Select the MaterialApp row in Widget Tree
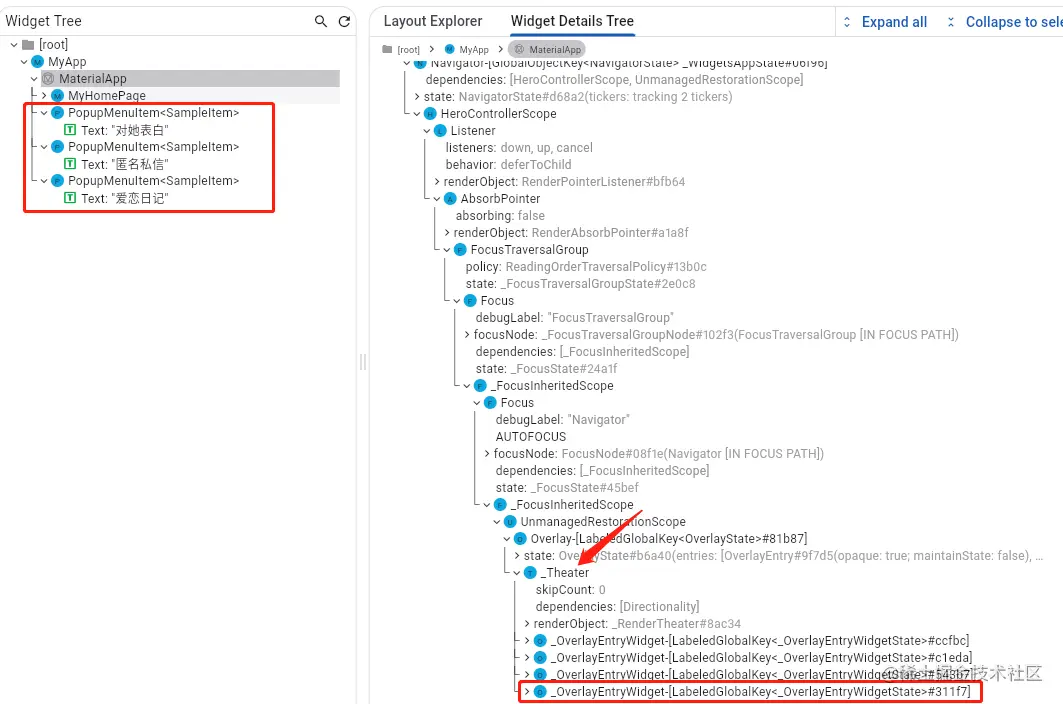Screen dimensions: 1063x704 (x=190, y=79)
